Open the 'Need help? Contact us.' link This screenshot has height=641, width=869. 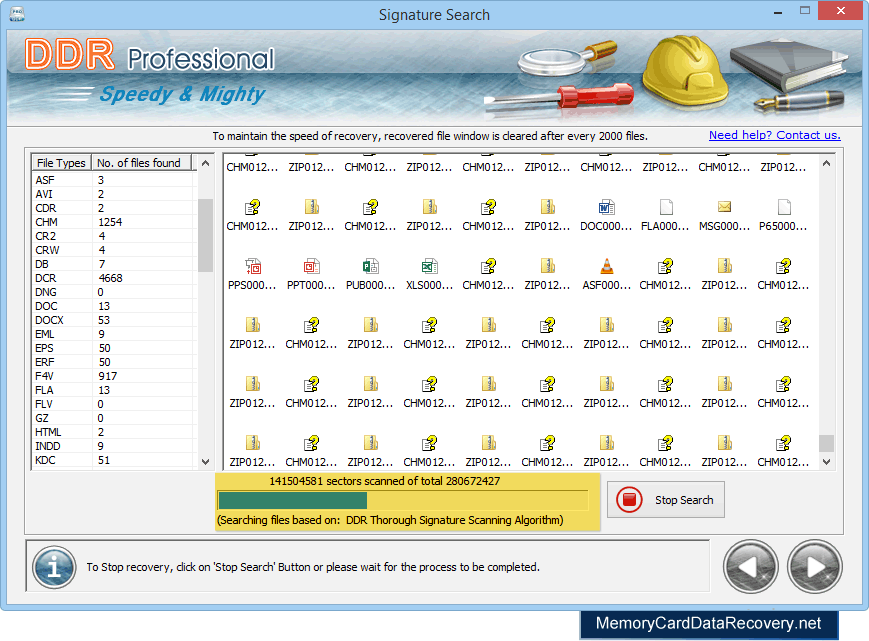[774, 135]
